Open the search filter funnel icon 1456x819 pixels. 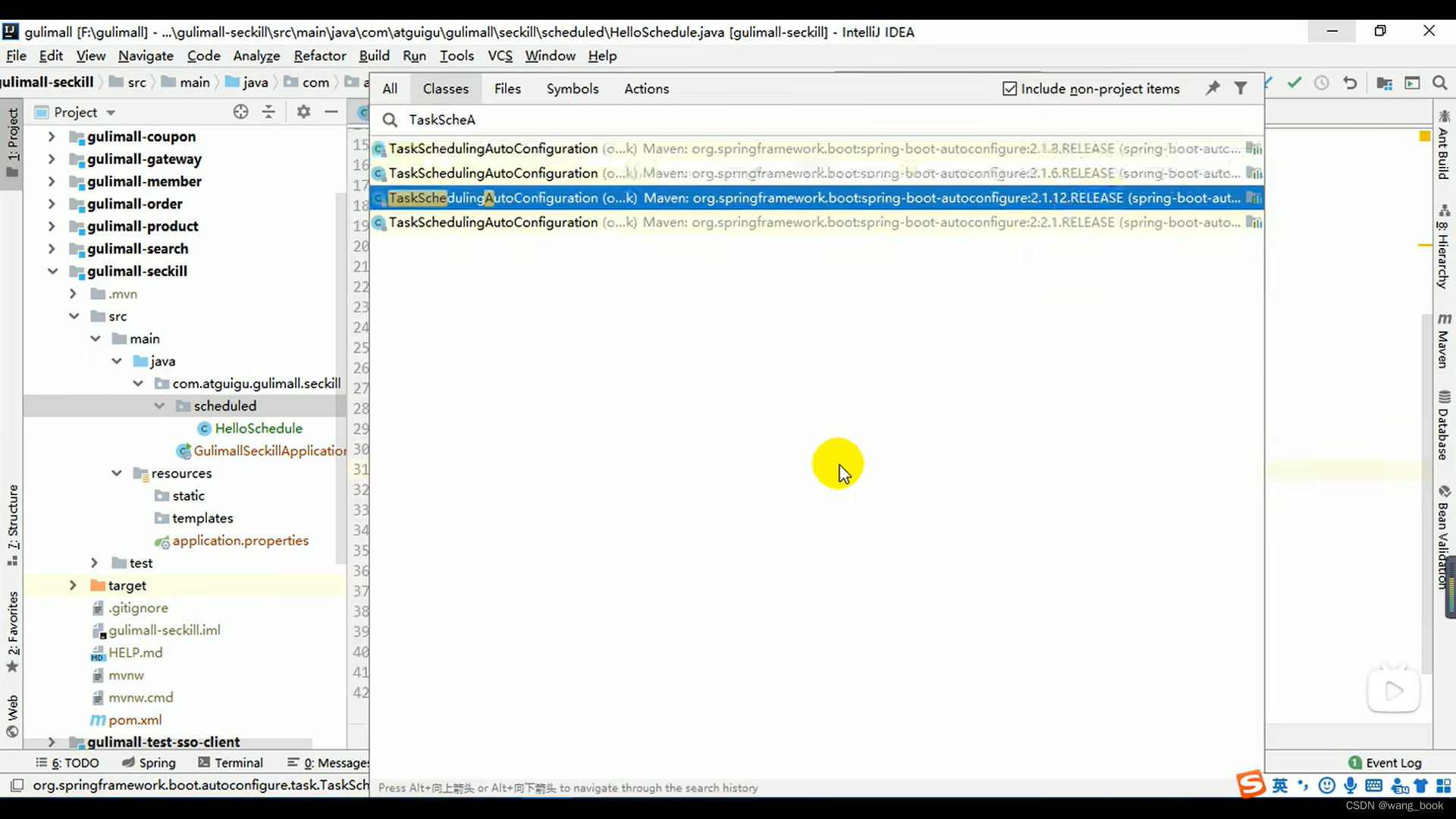pos(1241,89)
